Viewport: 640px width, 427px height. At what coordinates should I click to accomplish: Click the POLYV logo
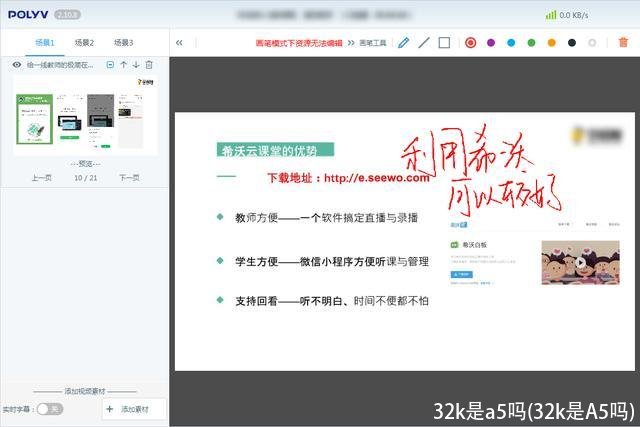[x=28, y=15]
